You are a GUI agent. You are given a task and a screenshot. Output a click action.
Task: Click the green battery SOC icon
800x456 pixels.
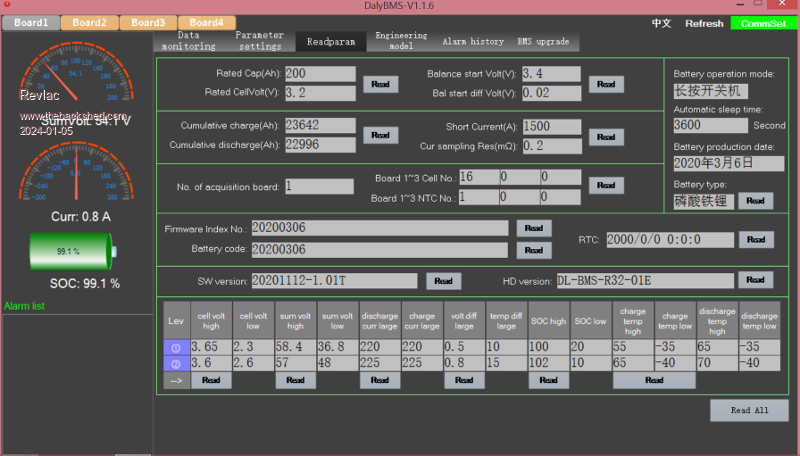(72, 251)
